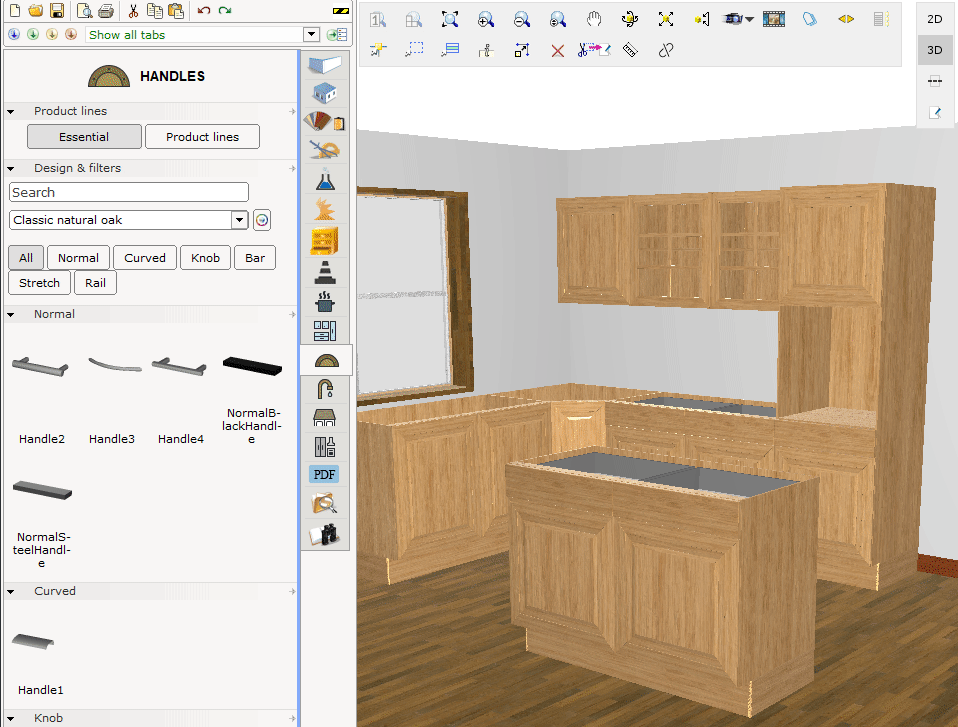Open the cabinets layout sidebar tab
Image resolution: width=958 pixels, height=727 pixels.
(x=325, y=331)
